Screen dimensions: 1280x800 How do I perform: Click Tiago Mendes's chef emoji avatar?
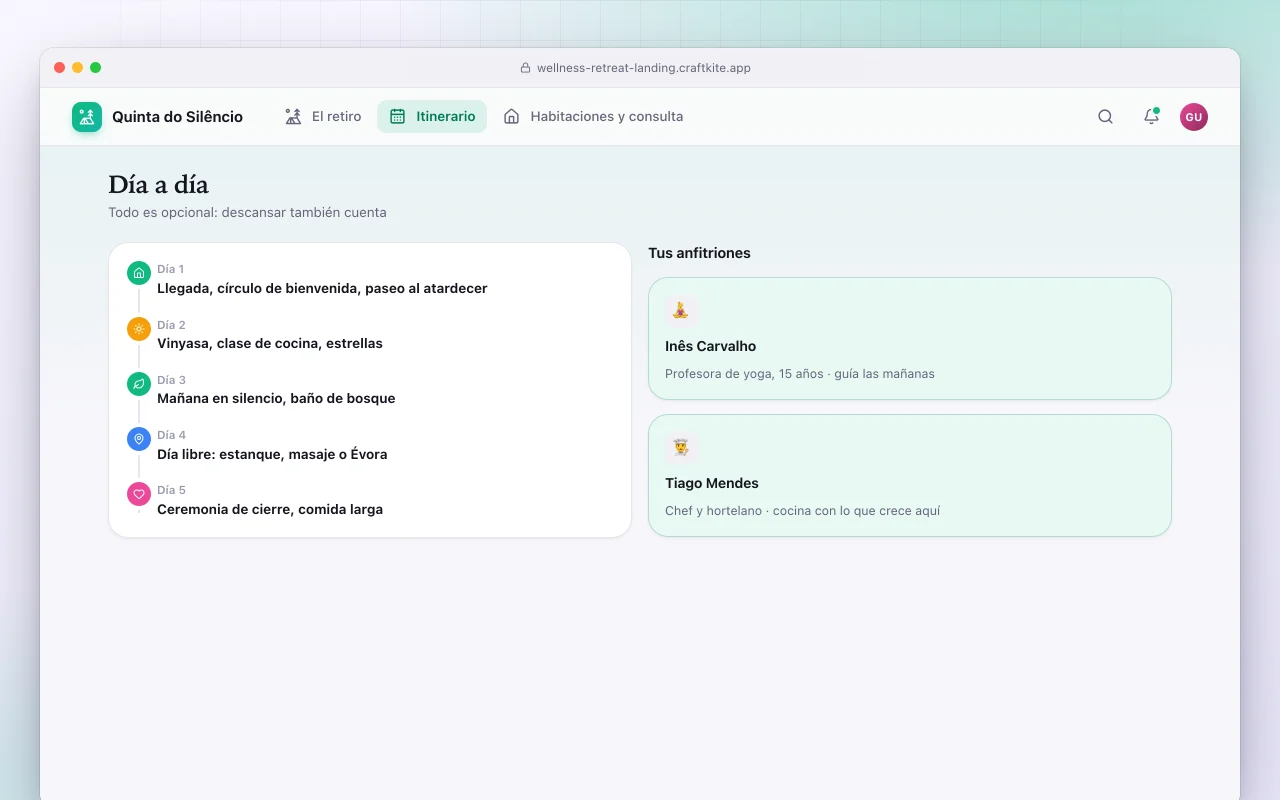[681, 447]
